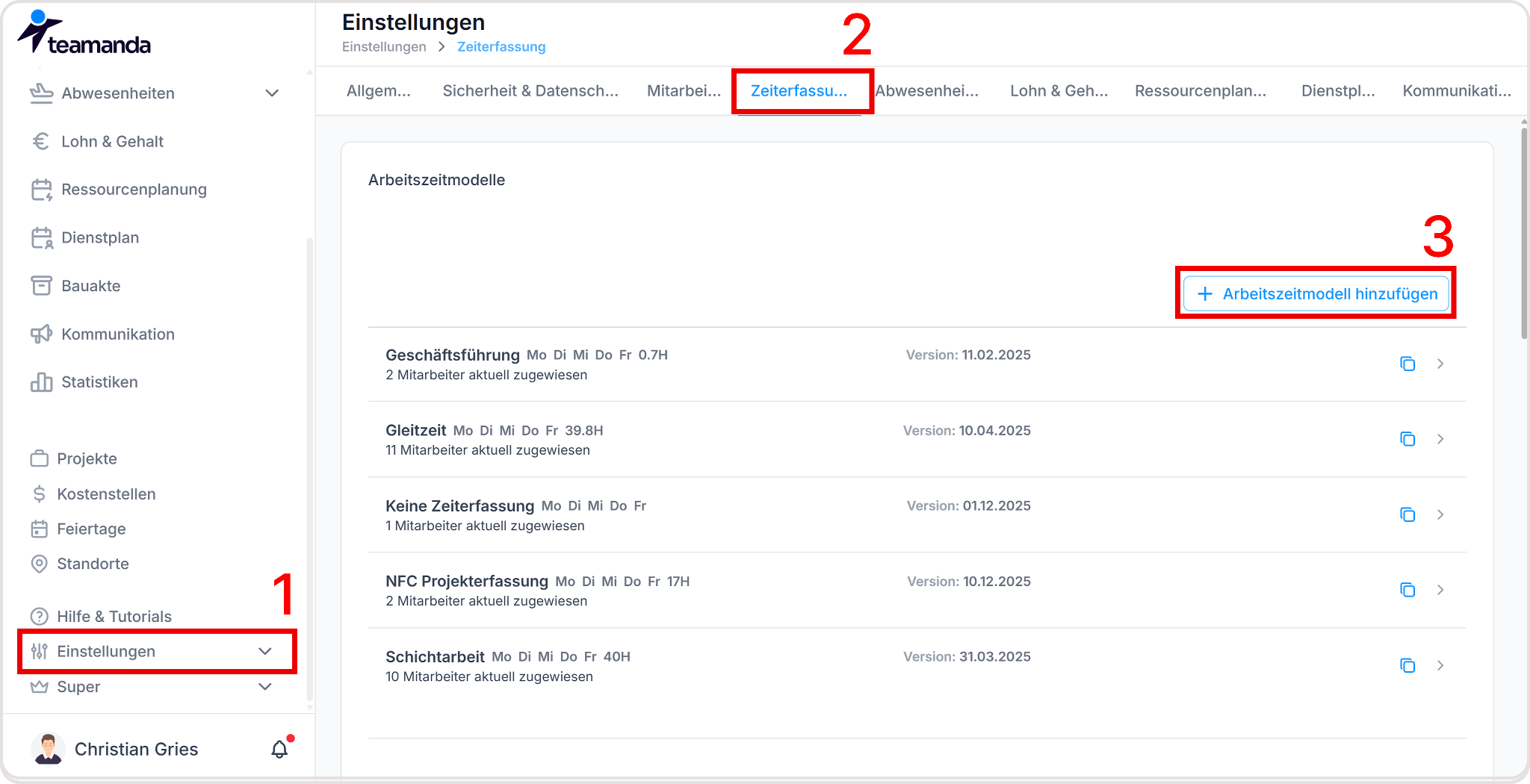Expand the Einstellungen sidebar chevron

(265, 651)
